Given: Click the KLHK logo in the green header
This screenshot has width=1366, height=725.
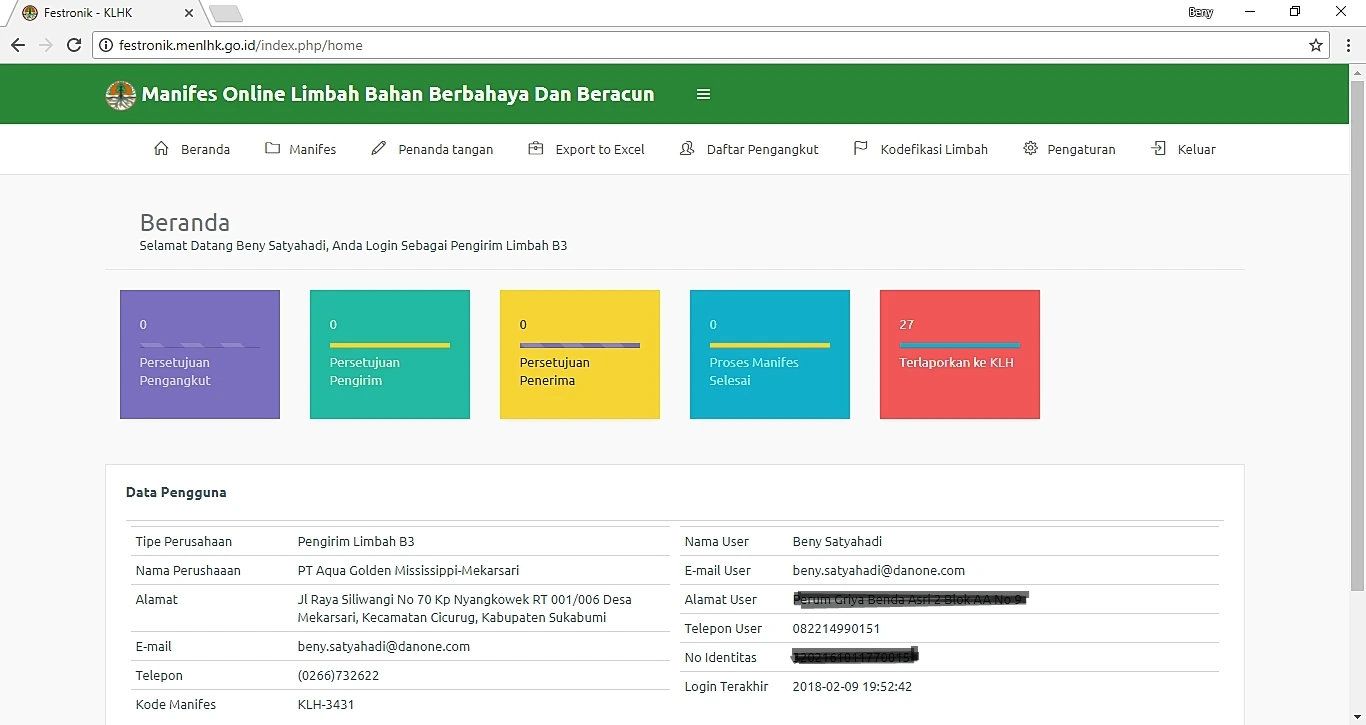Looking at the screenshot, I should [121, 95].
